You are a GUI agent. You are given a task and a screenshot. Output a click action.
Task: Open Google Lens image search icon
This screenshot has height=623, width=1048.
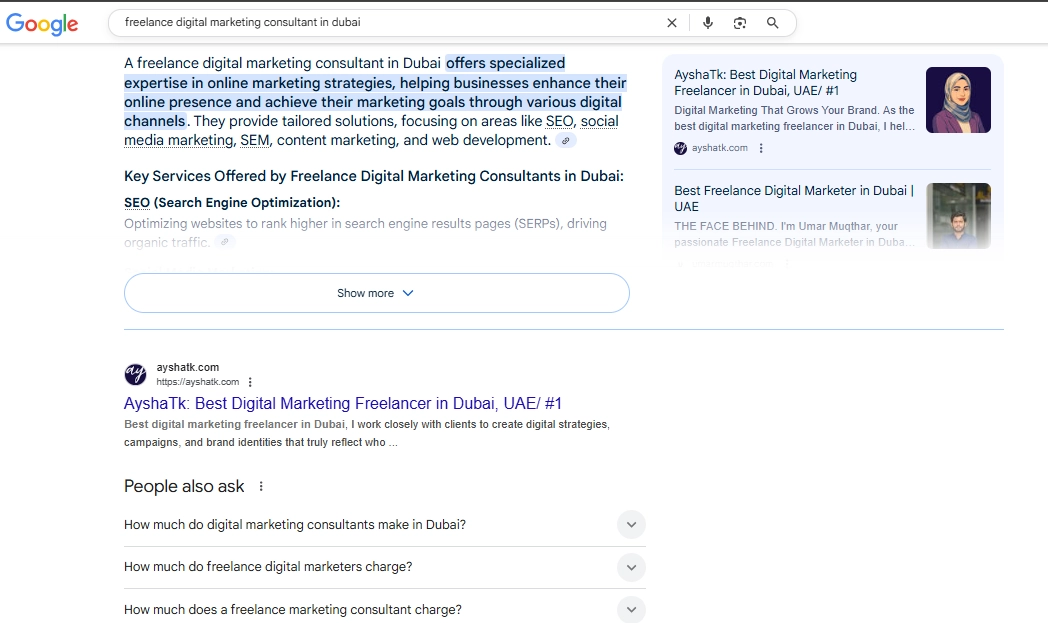pyautogui.click(x=740, y=23)
